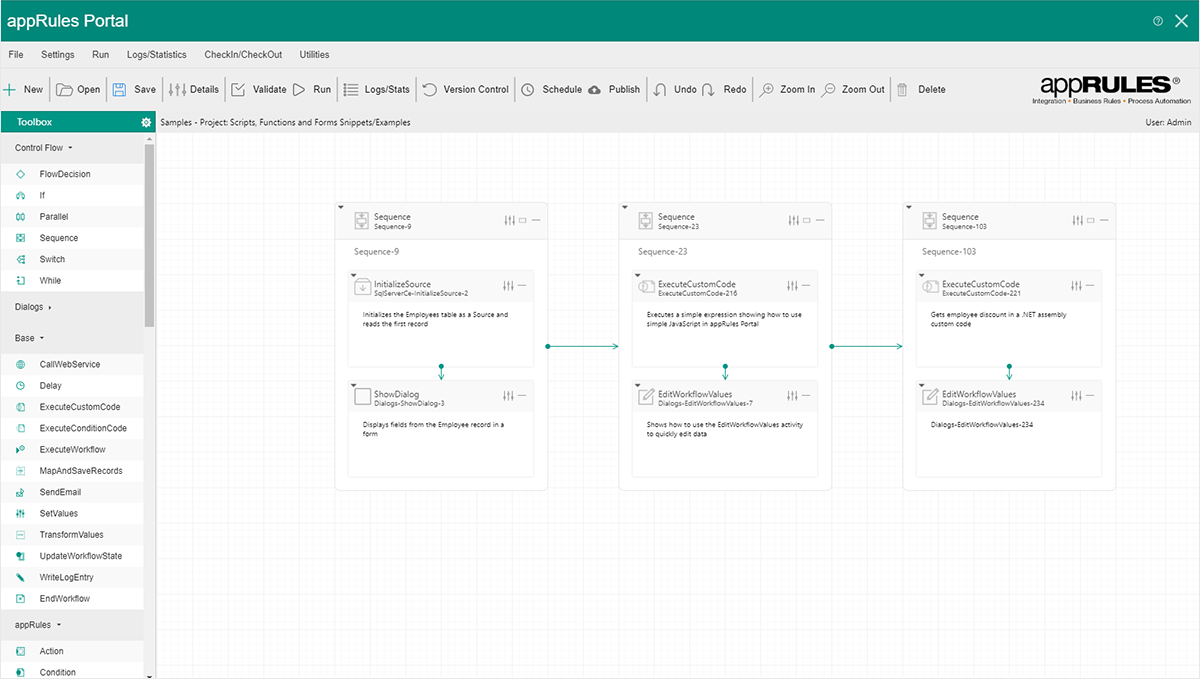Open Logs/Stats from toolbar
Viewport: 1200px width, 679px height.
[377, 89]
